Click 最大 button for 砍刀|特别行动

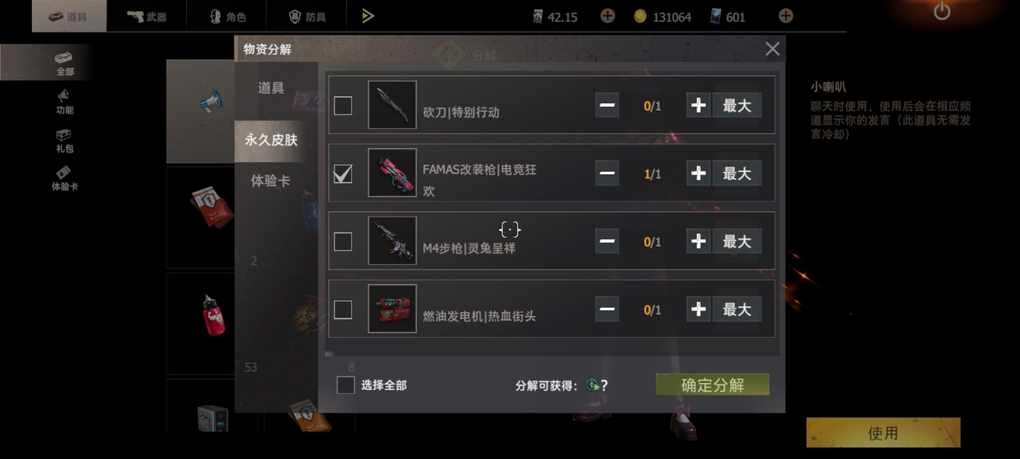click(x=737, y=105)
